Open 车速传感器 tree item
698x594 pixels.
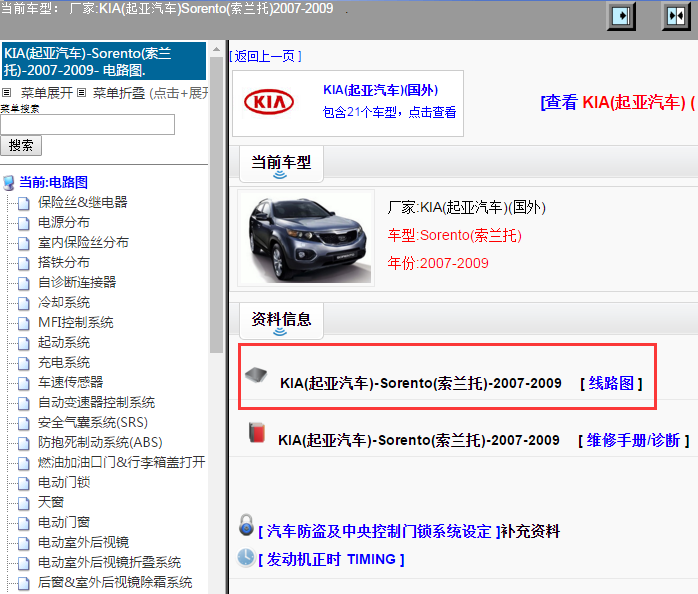tap(70, 382)
